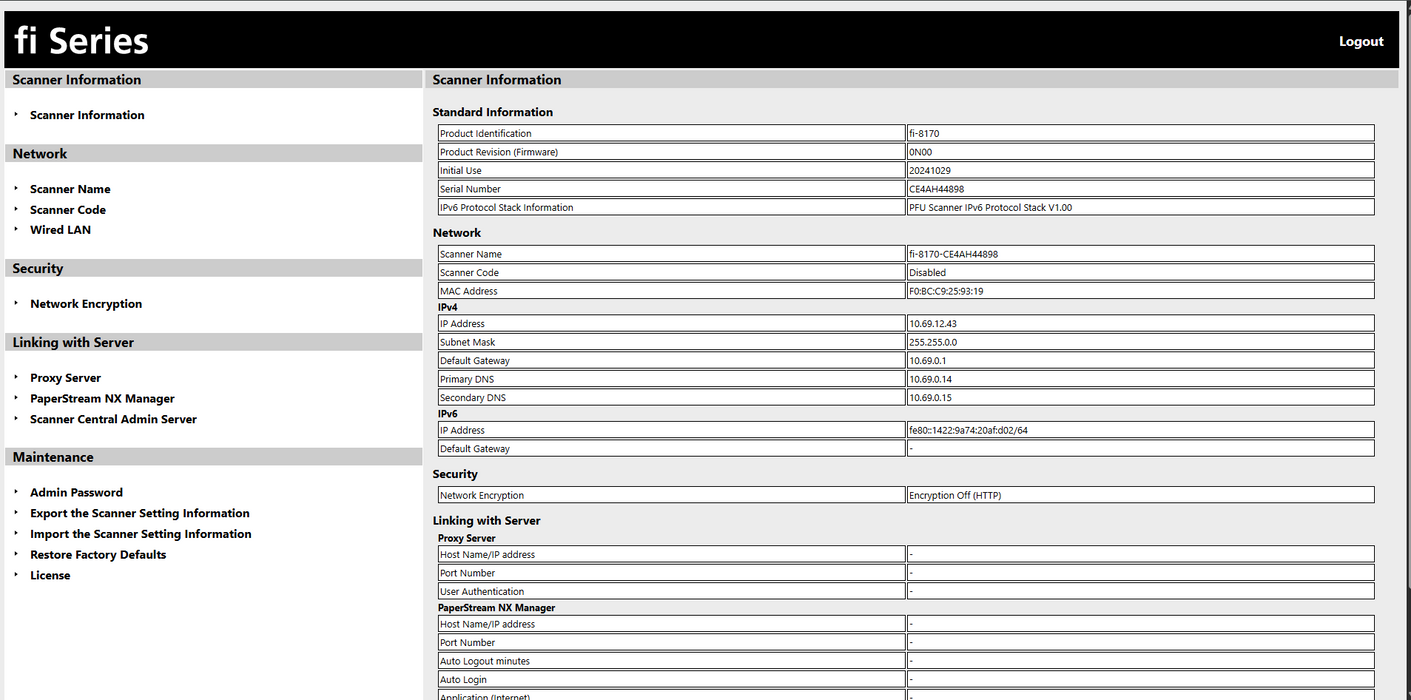This screenshot has width=1411, height=700.
Task: Click Import the Scanner Setting Information
Action: click(140, 534)
